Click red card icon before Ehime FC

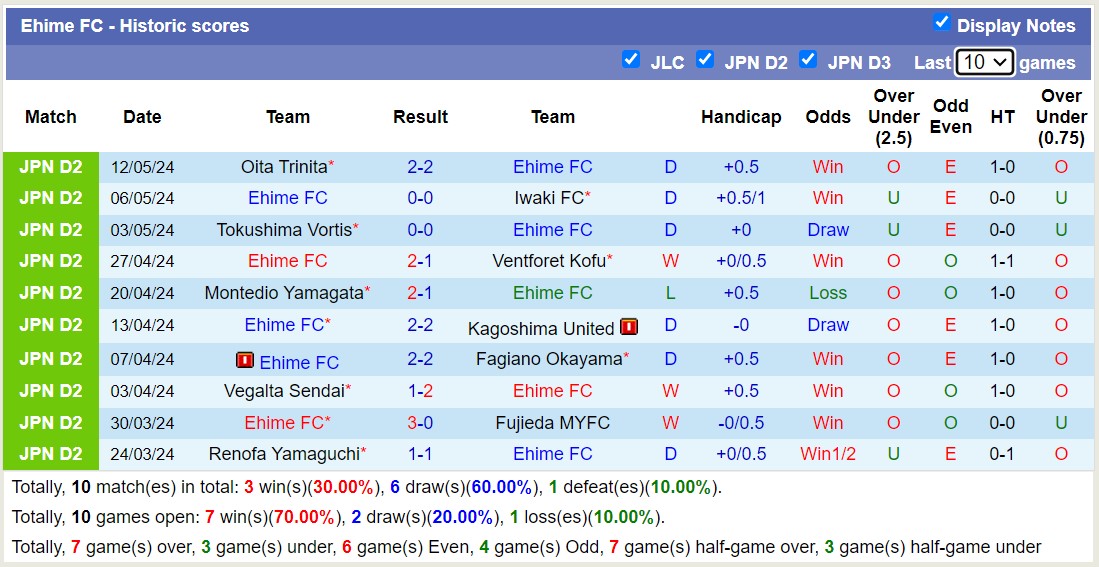click(245, 360)
